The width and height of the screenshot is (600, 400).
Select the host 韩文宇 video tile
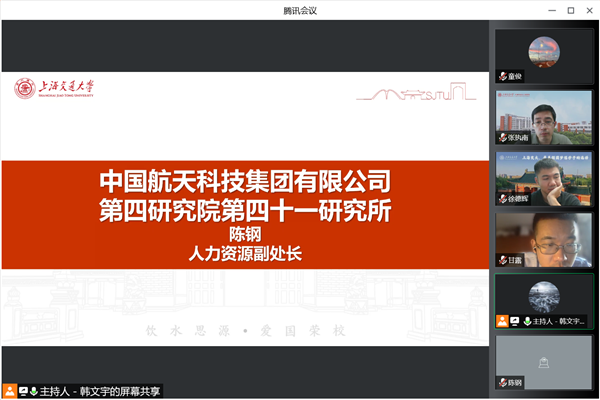543,300
